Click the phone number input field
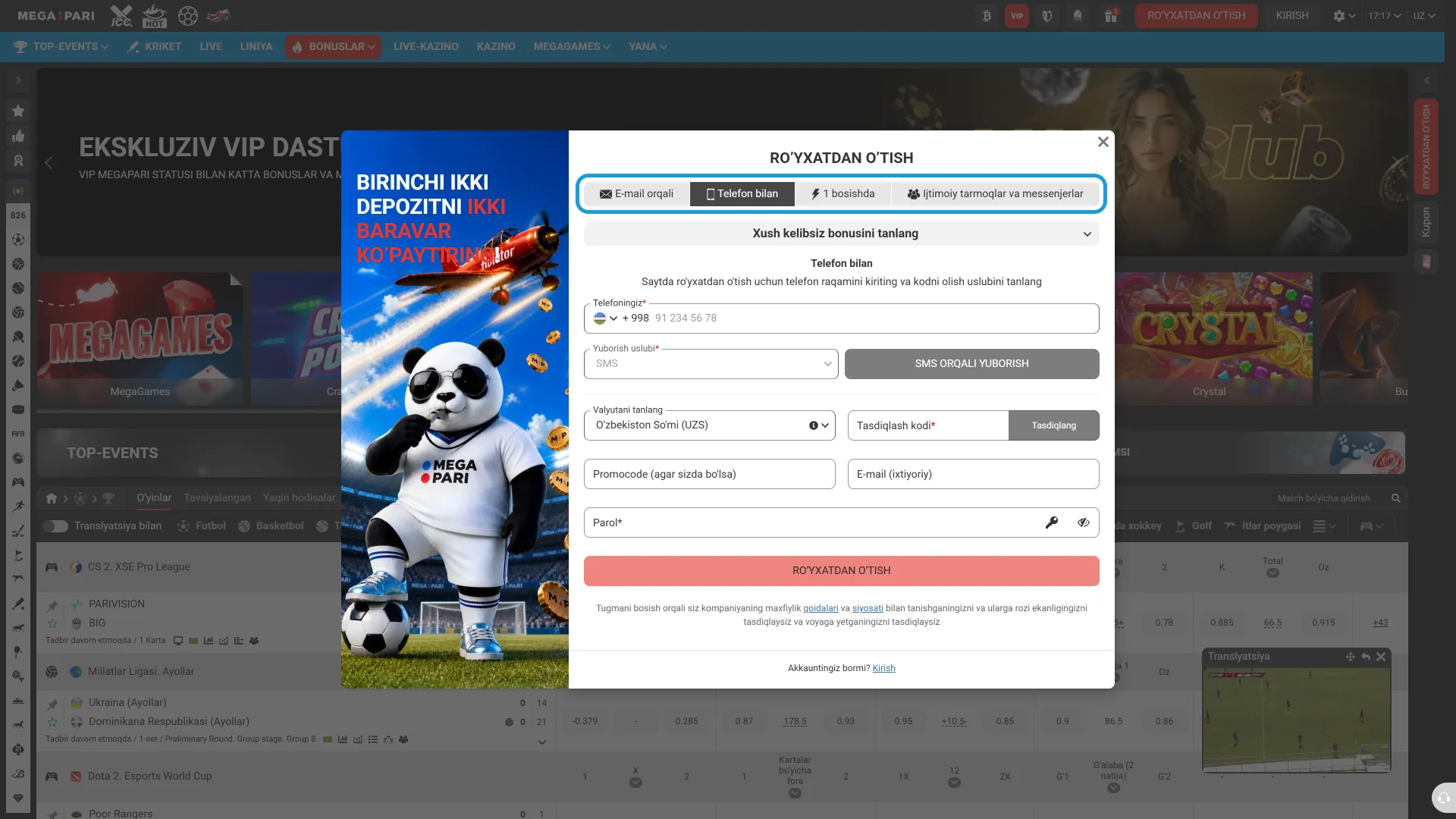1456x819 pixels. (842, 318)
